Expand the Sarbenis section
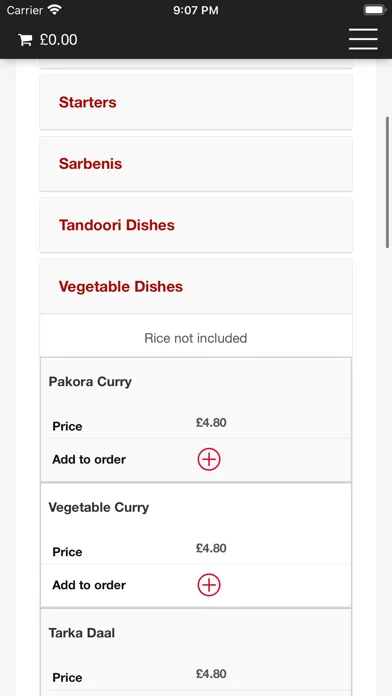Image resolution: width=392 pixels, height=696 pixels. (x=196, y=163)
